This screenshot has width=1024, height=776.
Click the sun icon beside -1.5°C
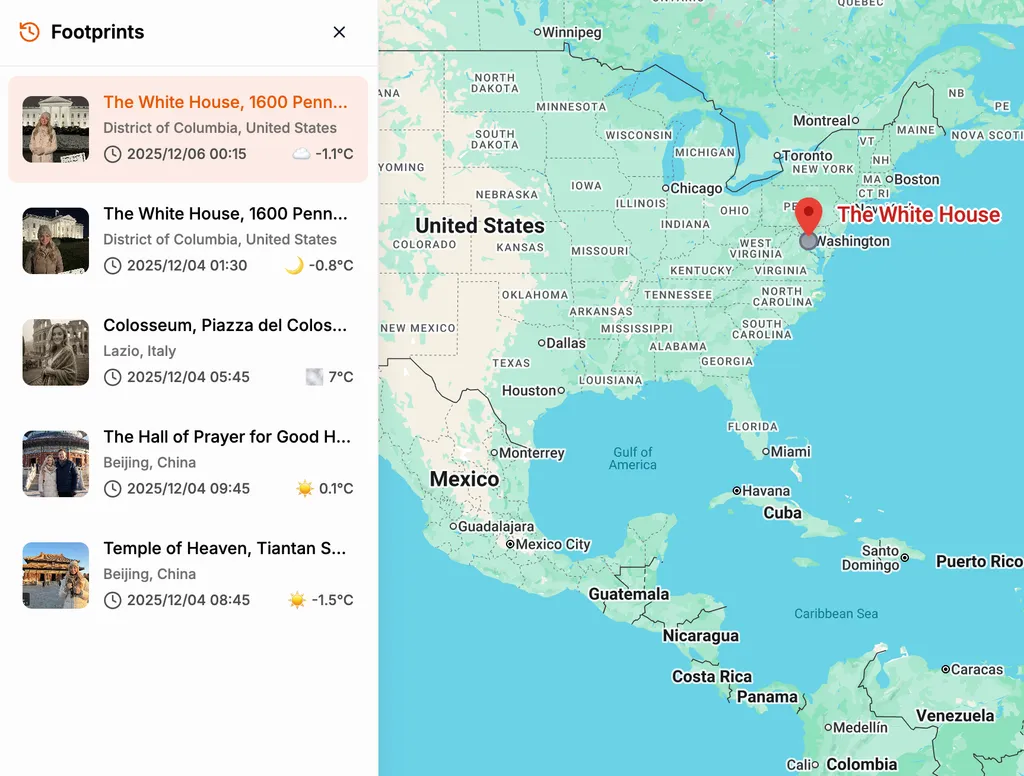coord(297,600)
